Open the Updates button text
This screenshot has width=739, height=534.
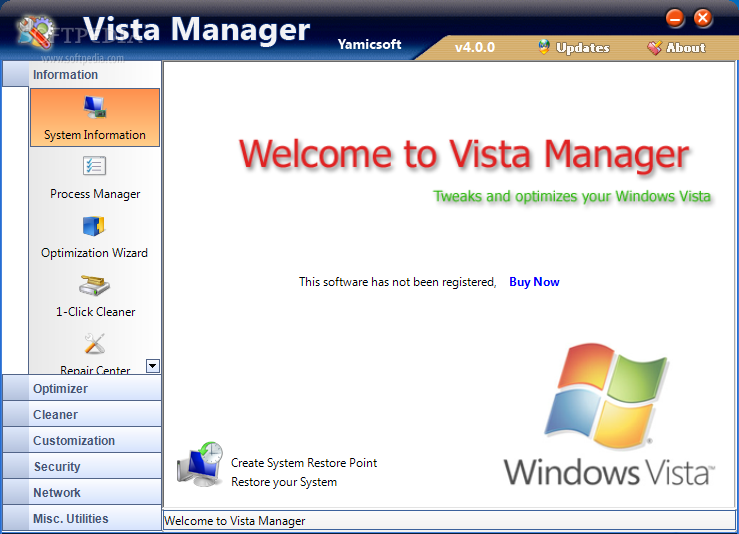coord(583,48)
